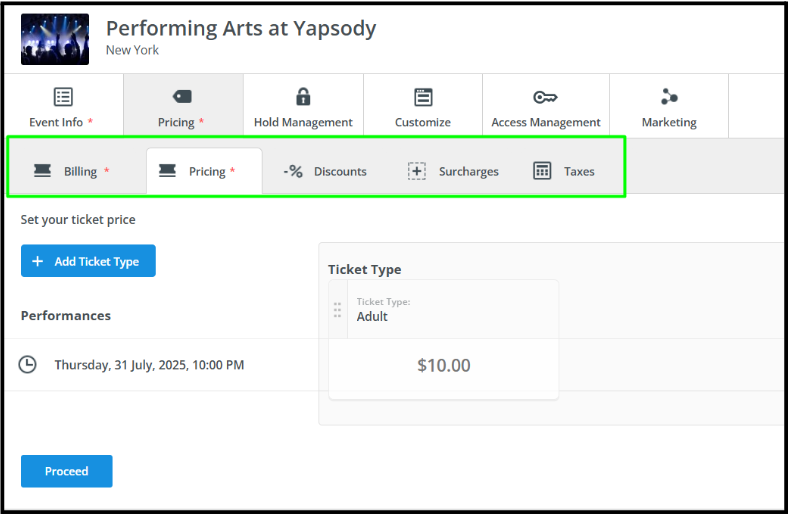The height and width of the screenshot is (516, 789).
Task: Open the Surcharges sub-tab
Action: click(453, 171)
